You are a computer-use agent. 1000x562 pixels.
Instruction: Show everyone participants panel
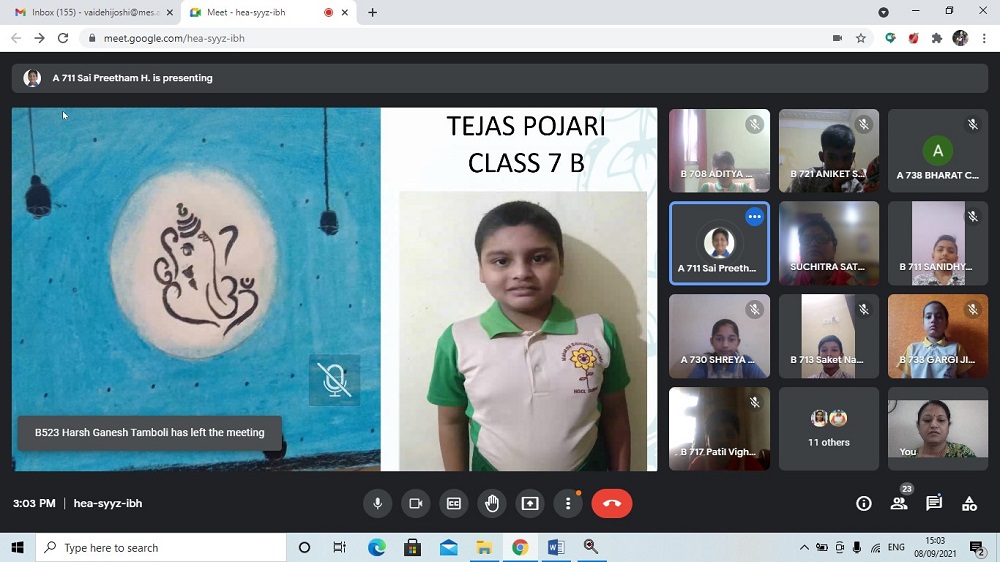click(899, 504)
